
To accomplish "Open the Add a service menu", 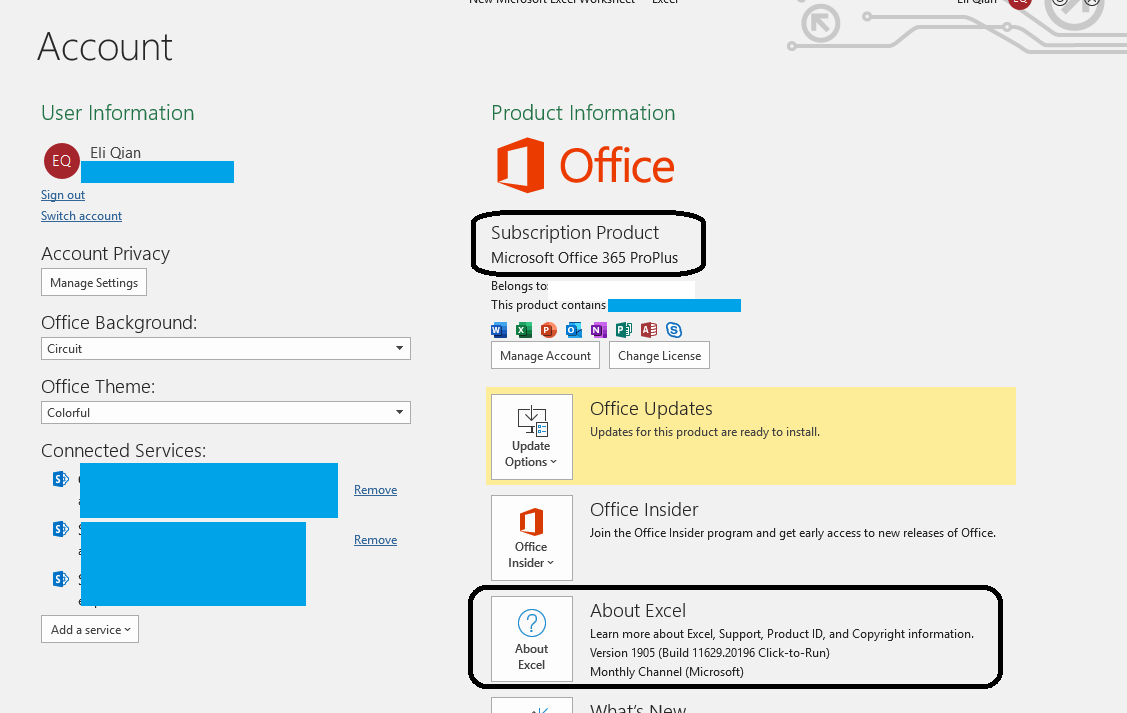I will point(90,630).
